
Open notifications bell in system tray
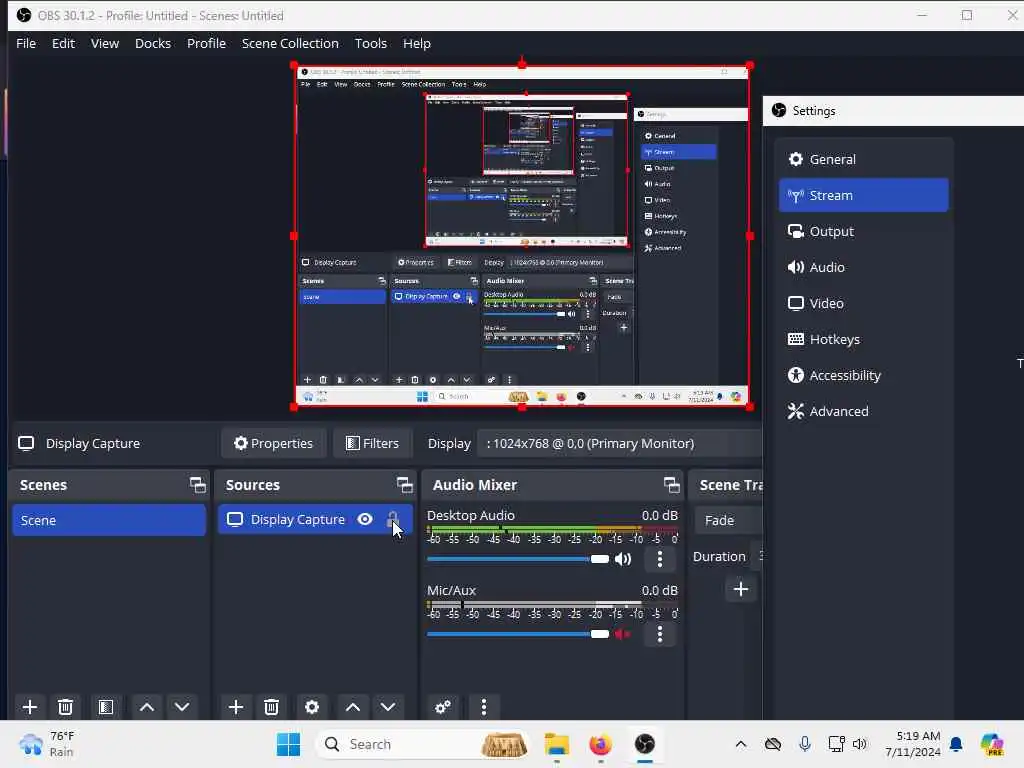point(956,744)
